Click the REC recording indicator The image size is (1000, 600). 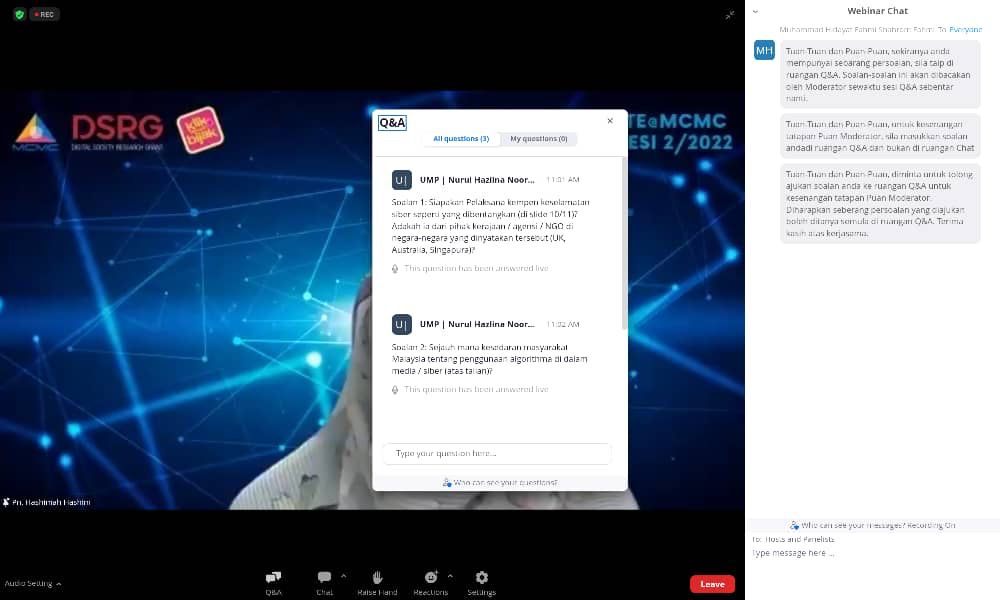point(45,14)
